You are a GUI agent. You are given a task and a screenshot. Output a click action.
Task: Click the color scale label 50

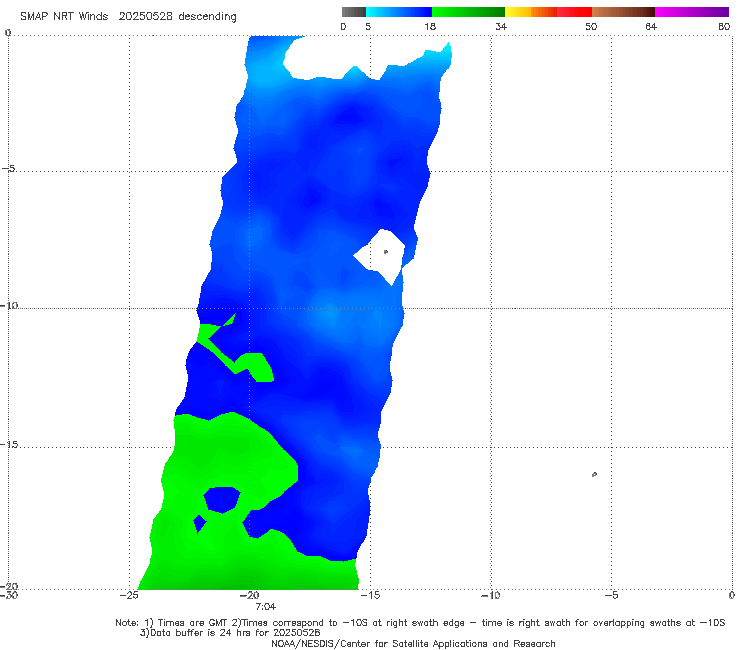click(591, 26)
